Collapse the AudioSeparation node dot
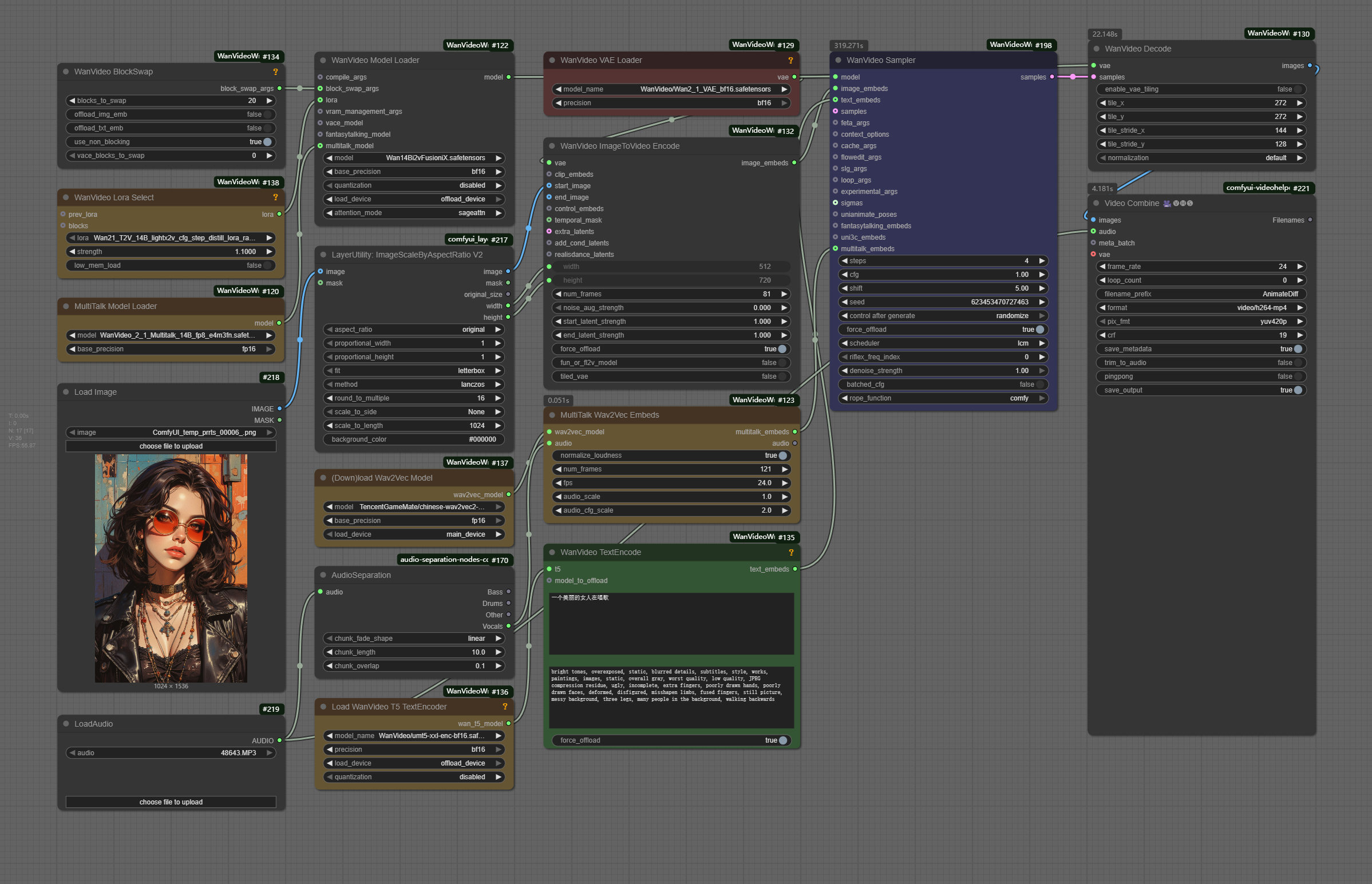 coord(323,575)
